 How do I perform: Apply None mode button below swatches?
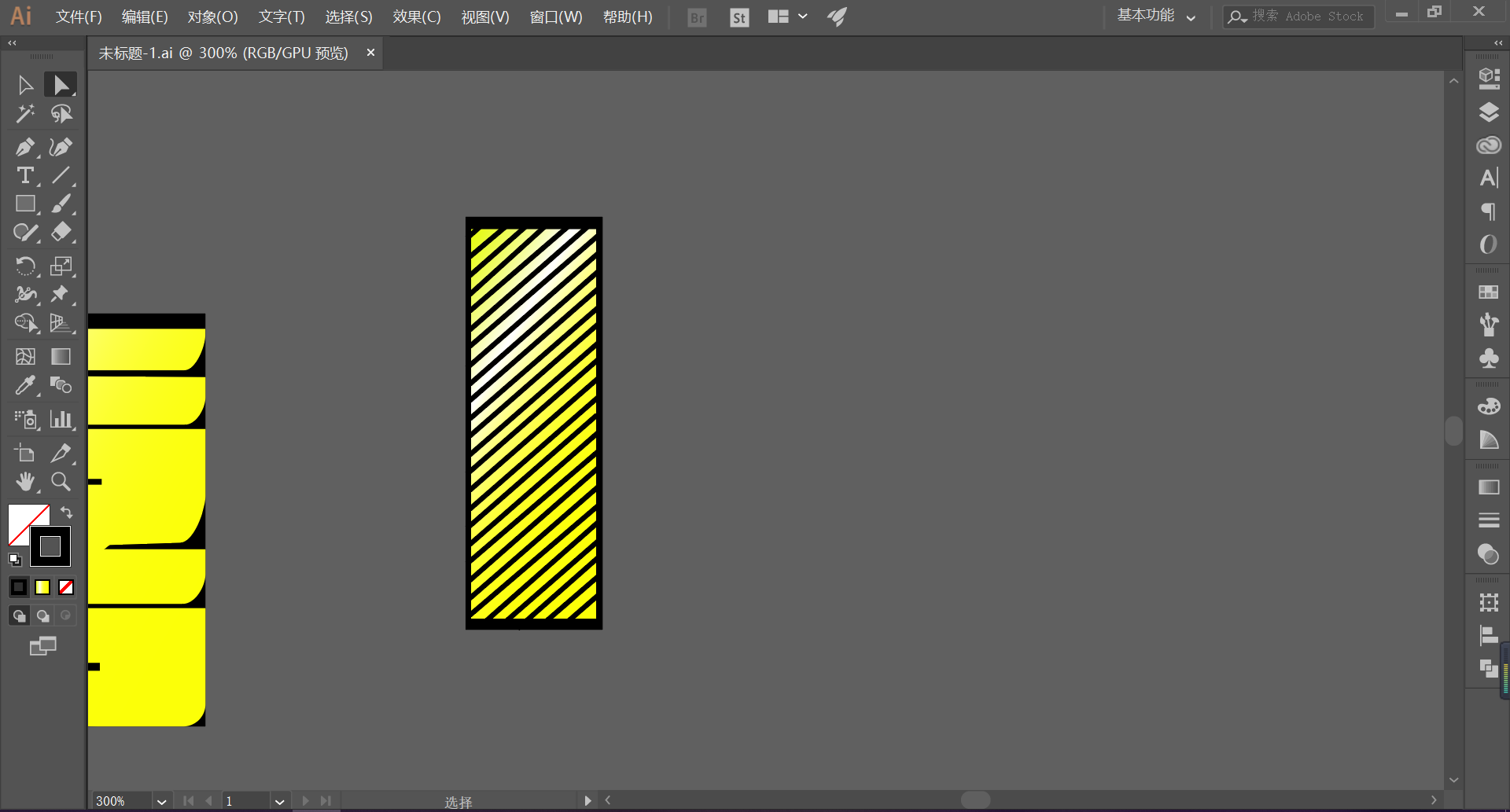[x=66, y=587]
